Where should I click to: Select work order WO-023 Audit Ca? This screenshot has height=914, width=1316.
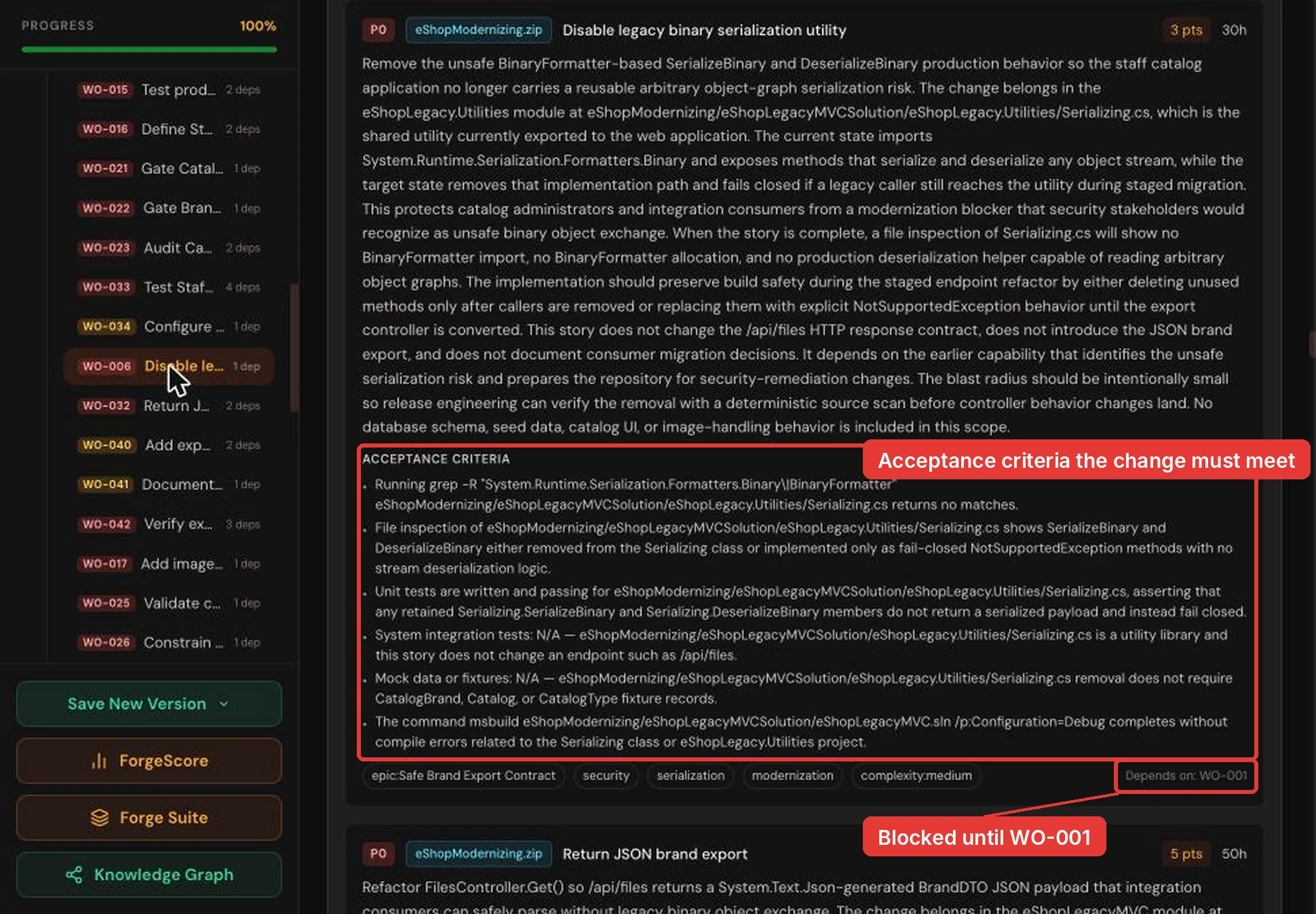[x=169, y=247]
